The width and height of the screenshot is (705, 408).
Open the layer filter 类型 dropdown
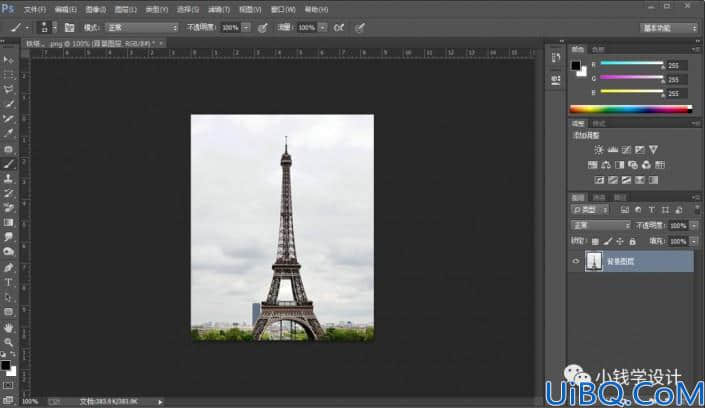tap(590, 210)
